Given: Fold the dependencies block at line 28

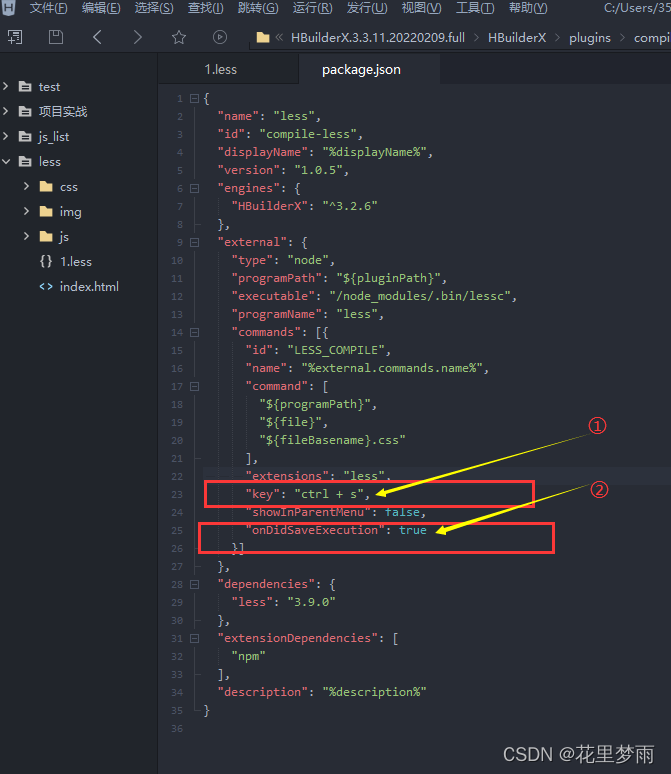Looking at the screenshot, I should pos(195,584).
